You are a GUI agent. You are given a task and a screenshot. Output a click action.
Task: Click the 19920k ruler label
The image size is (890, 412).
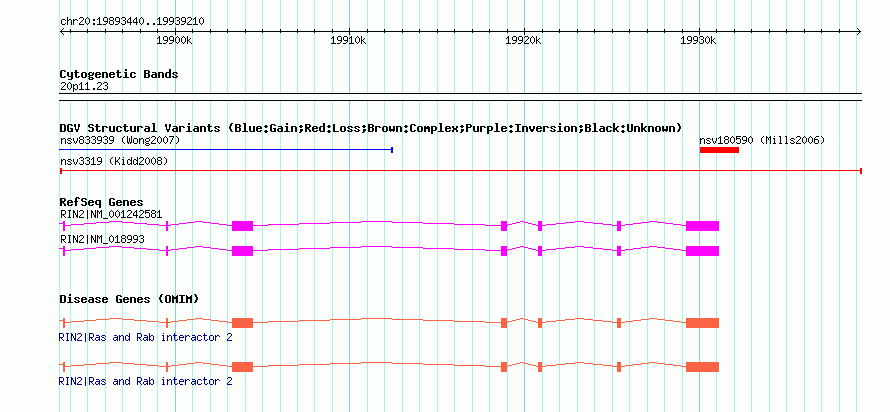524,41
